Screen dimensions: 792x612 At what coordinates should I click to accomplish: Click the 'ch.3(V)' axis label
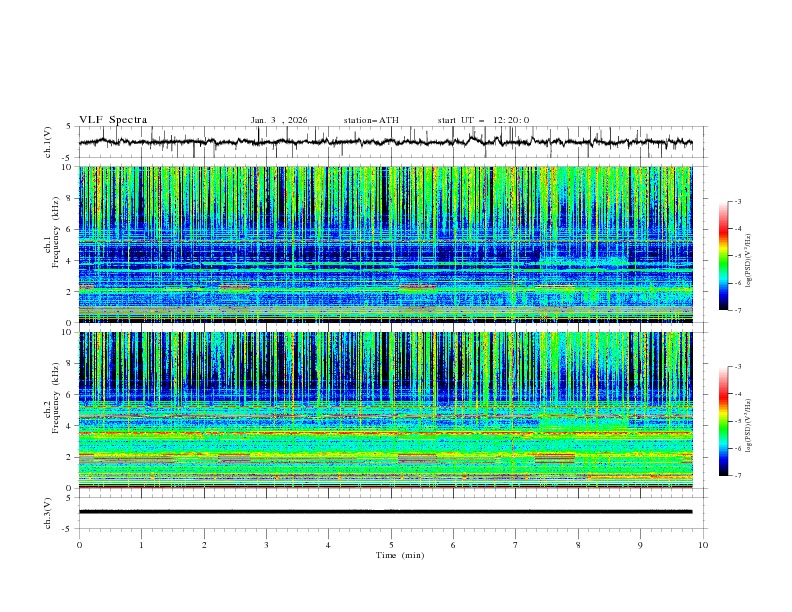pos(48,513)
